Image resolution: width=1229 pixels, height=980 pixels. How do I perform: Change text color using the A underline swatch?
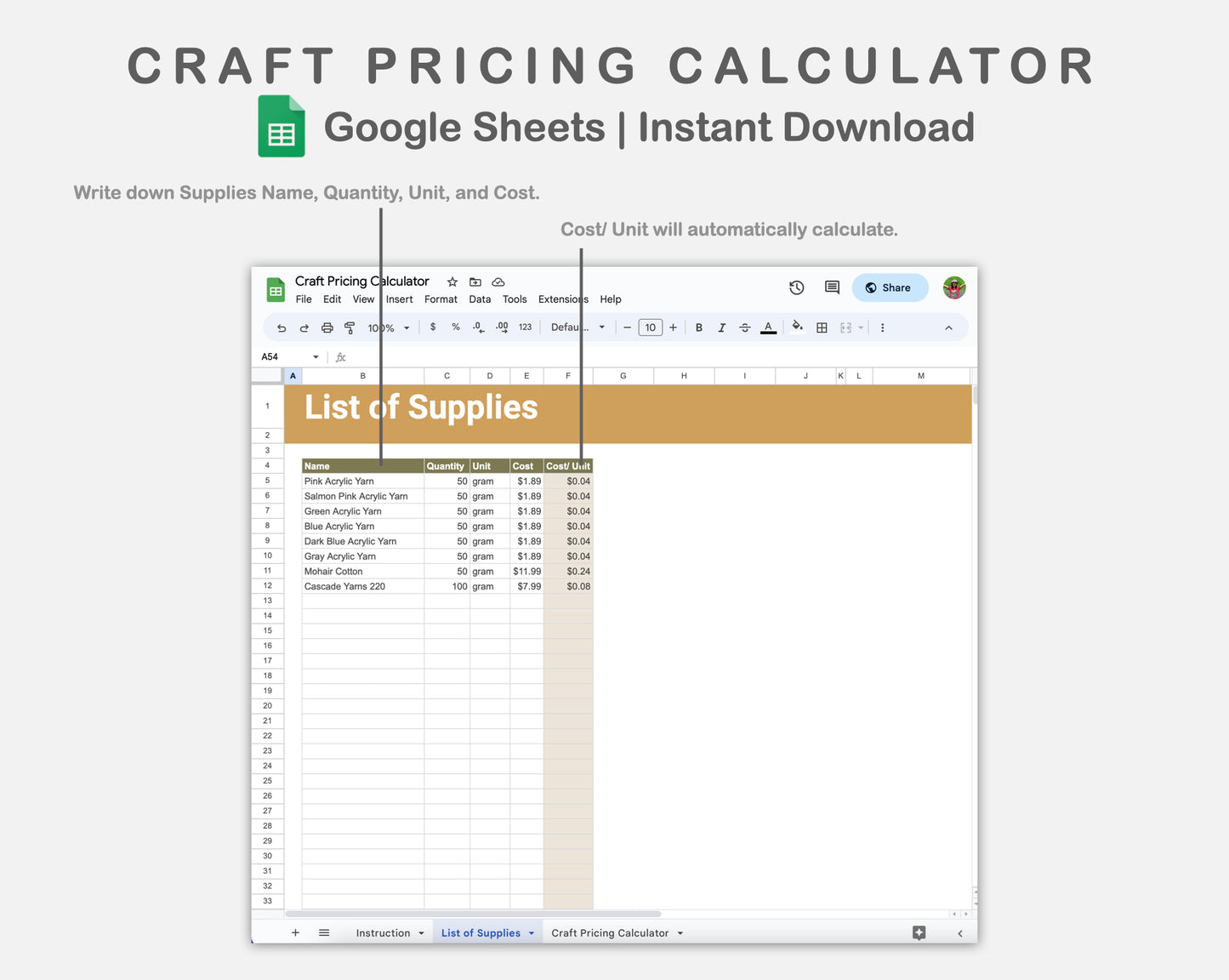pos(768,327)
